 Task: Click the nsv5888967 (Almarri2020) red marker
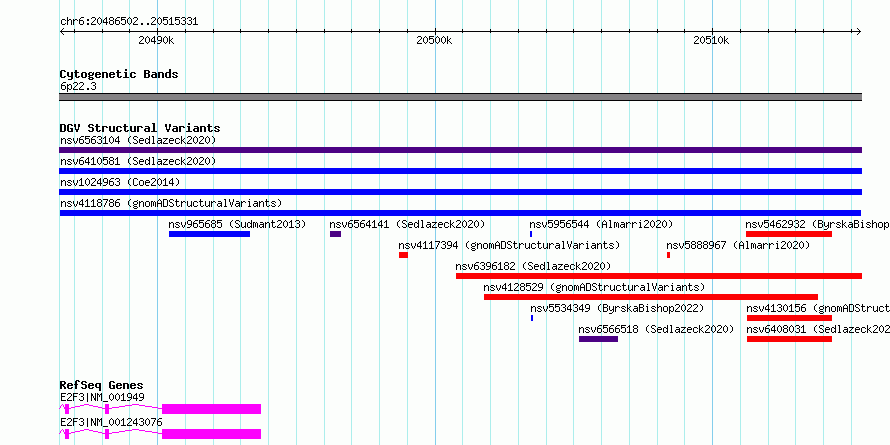coord(669,255)
